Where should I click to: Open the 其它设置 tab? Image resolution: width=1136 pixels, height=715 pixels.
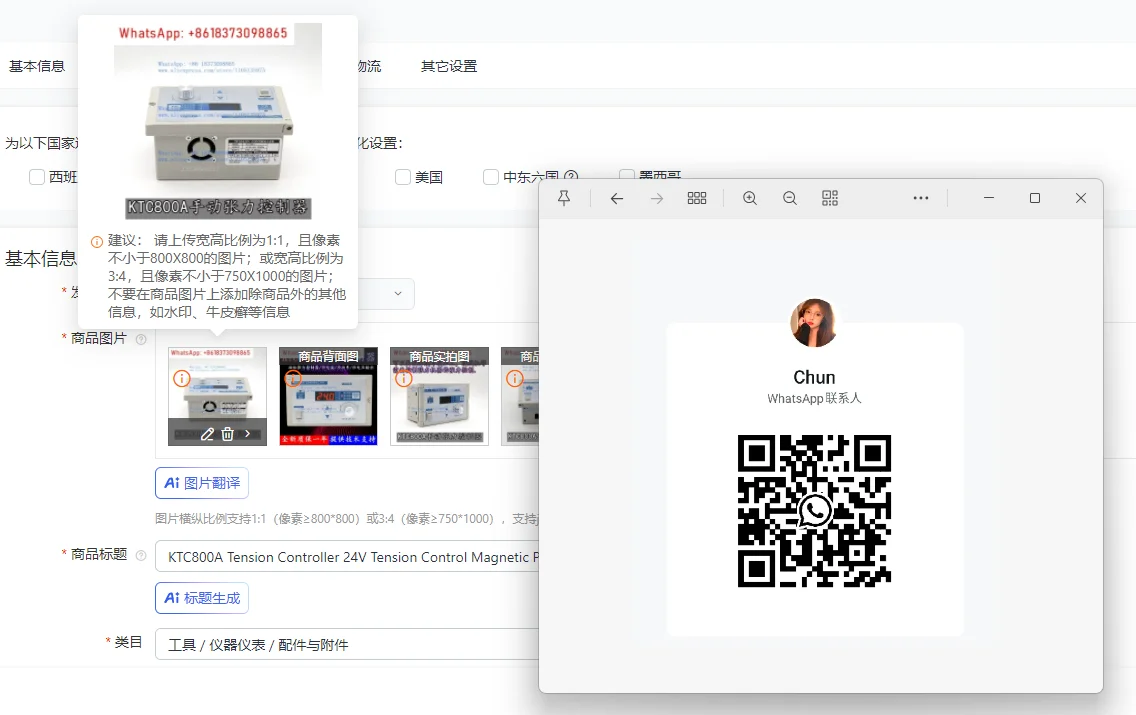tap(449, 66)
